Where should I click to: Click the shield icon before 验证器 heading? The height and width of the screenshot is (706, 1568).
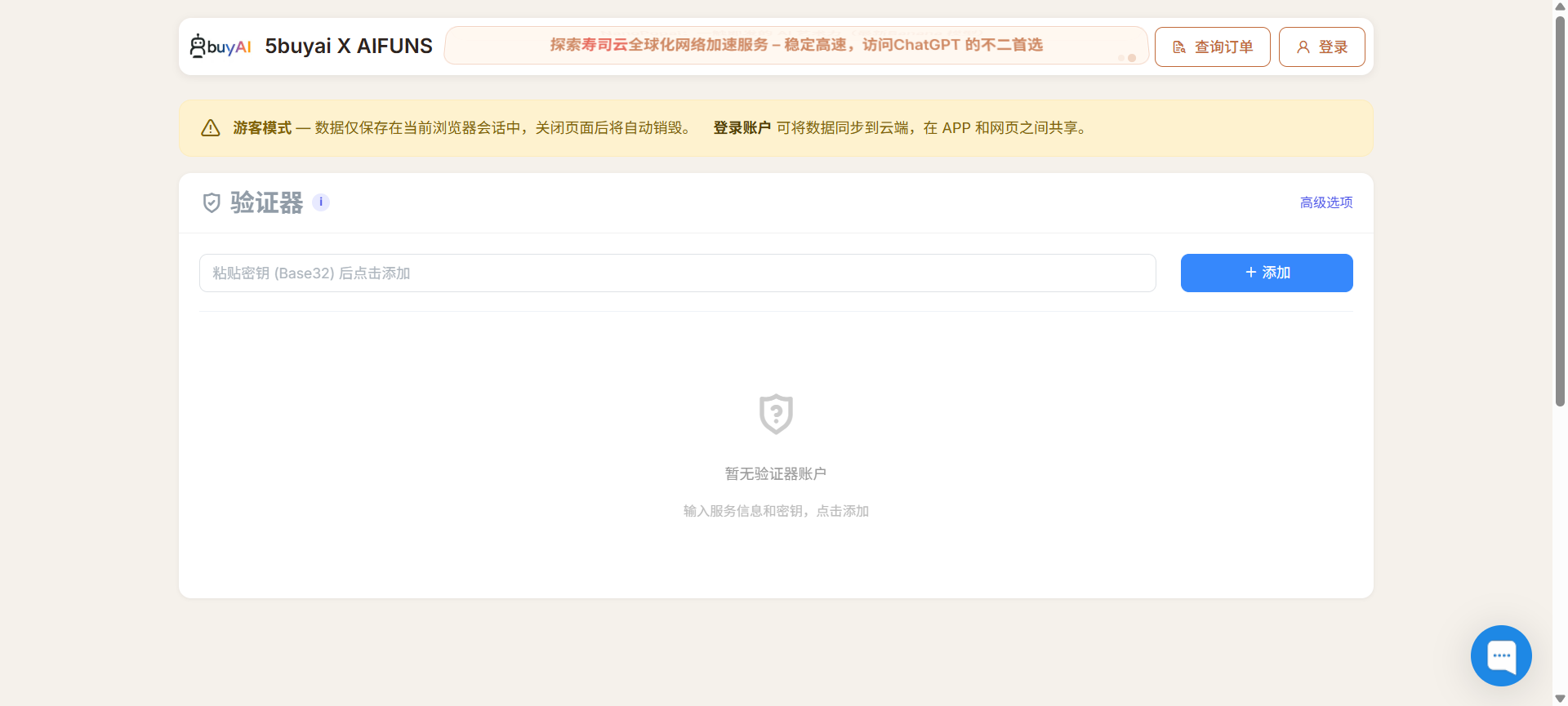pyautogui.click(x=212, y=203)
